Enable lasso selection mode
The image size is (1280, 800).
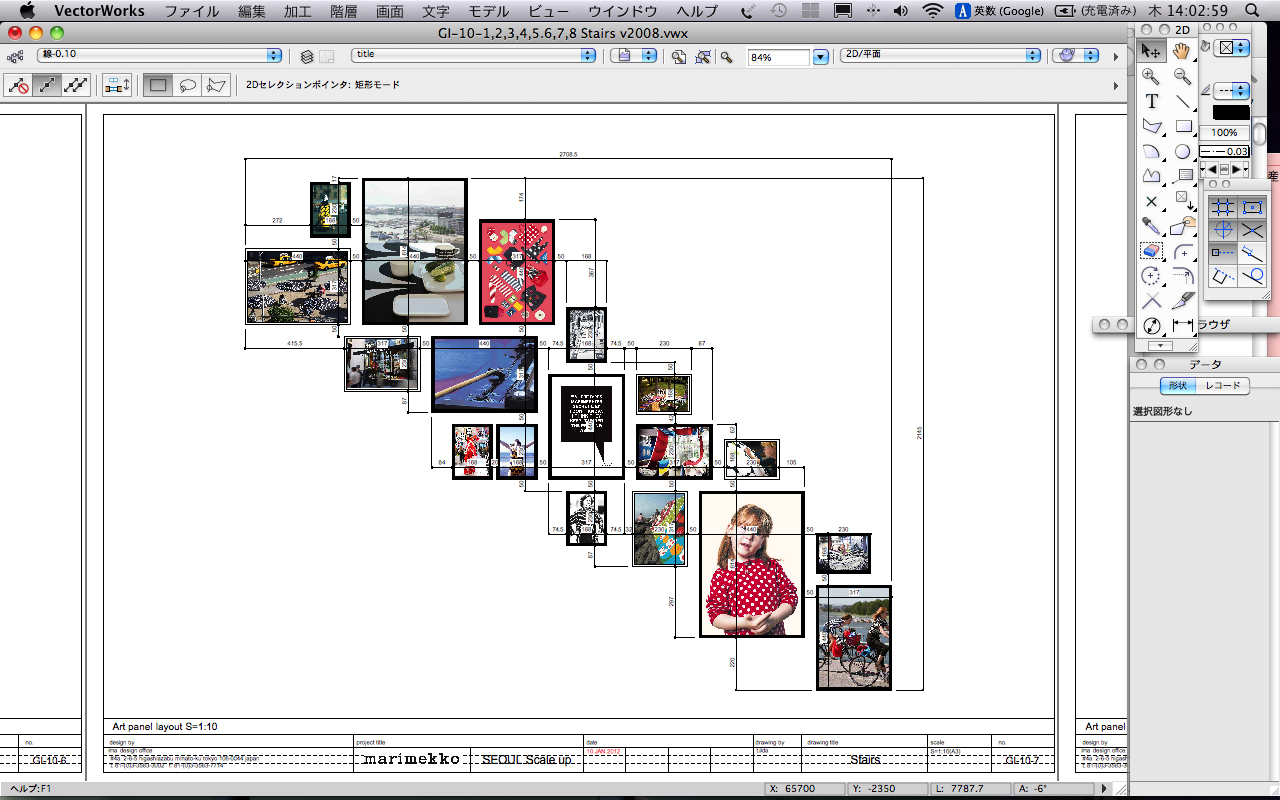click(x=187, y=86)
